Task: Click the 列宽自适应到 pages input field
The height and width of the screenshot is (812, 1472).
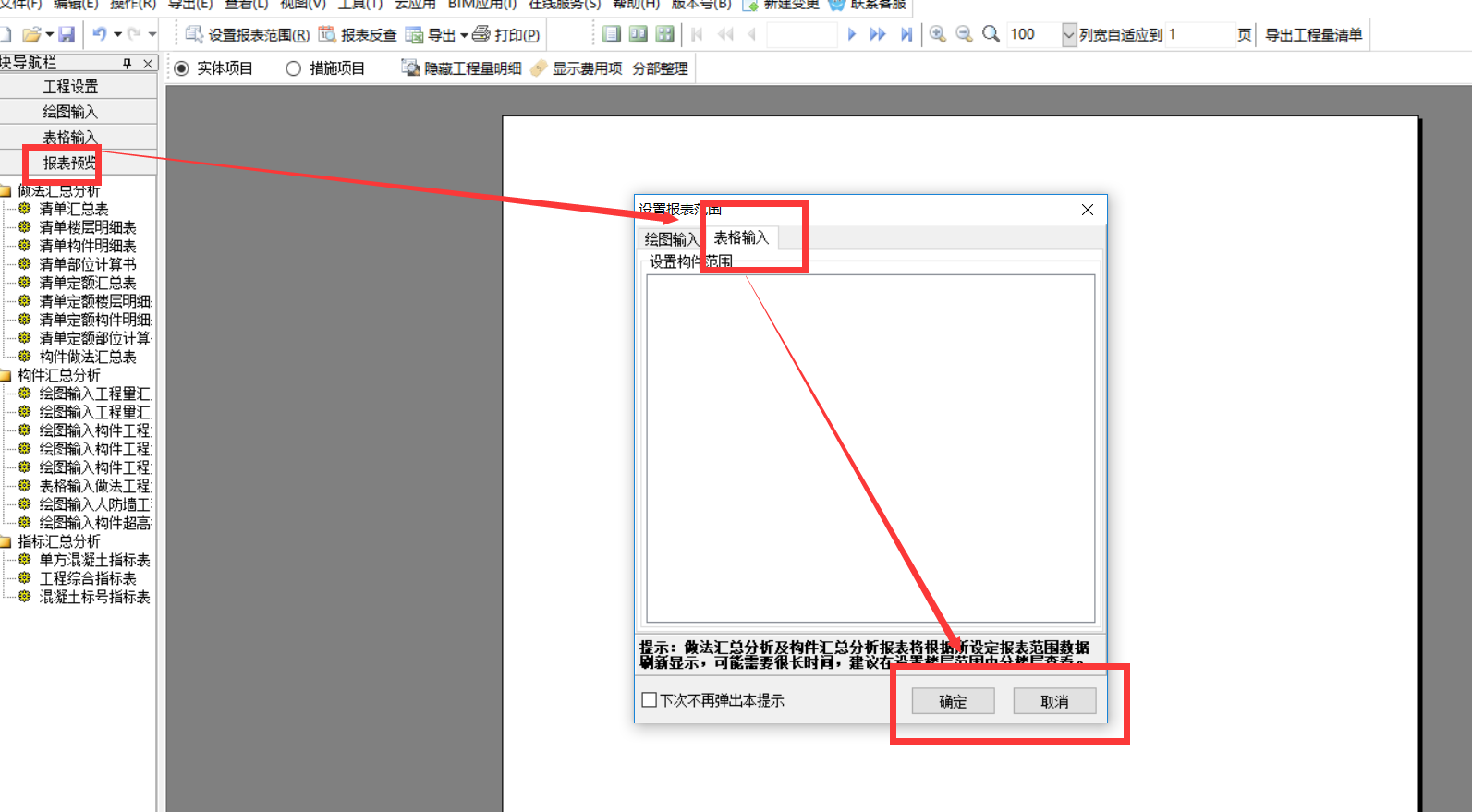Action: pyautogui.click(x=1199, y=34)
